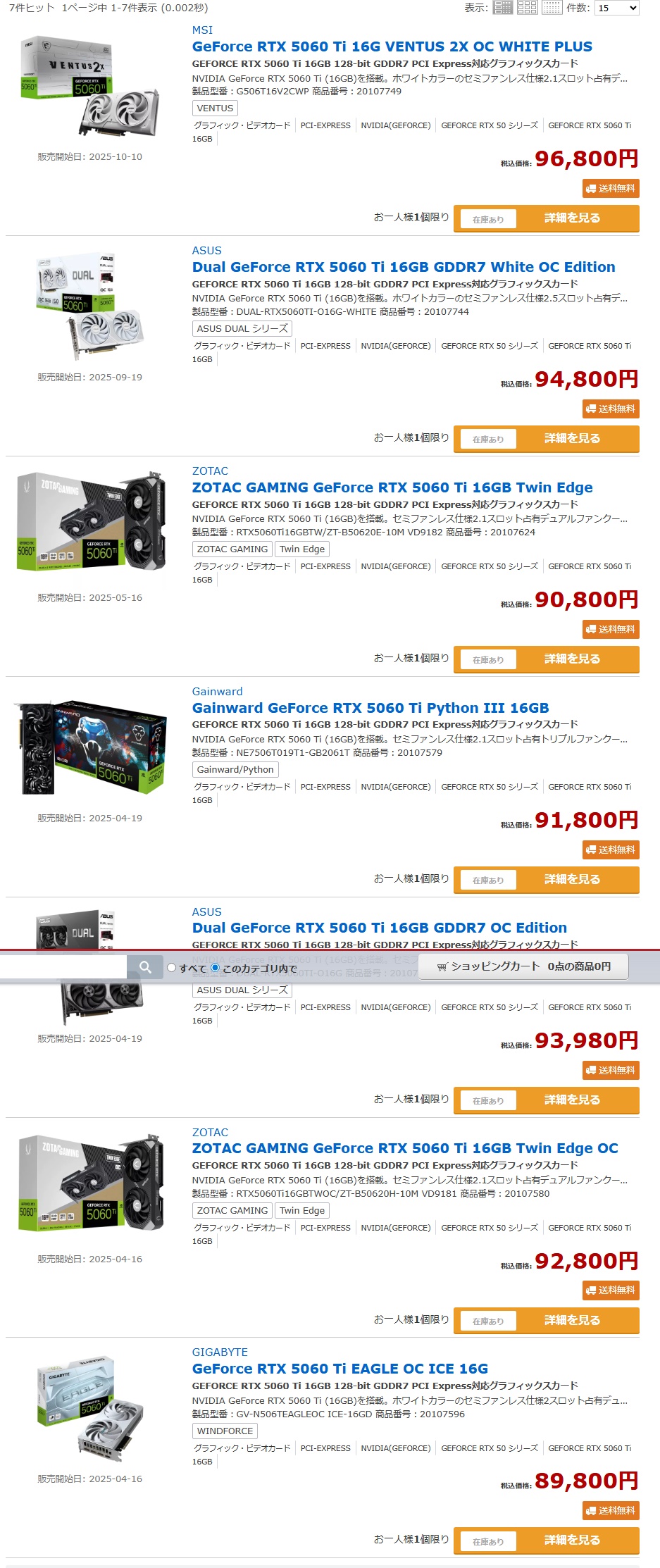Click Gainward/Python category tag

(x=235, y=769)
